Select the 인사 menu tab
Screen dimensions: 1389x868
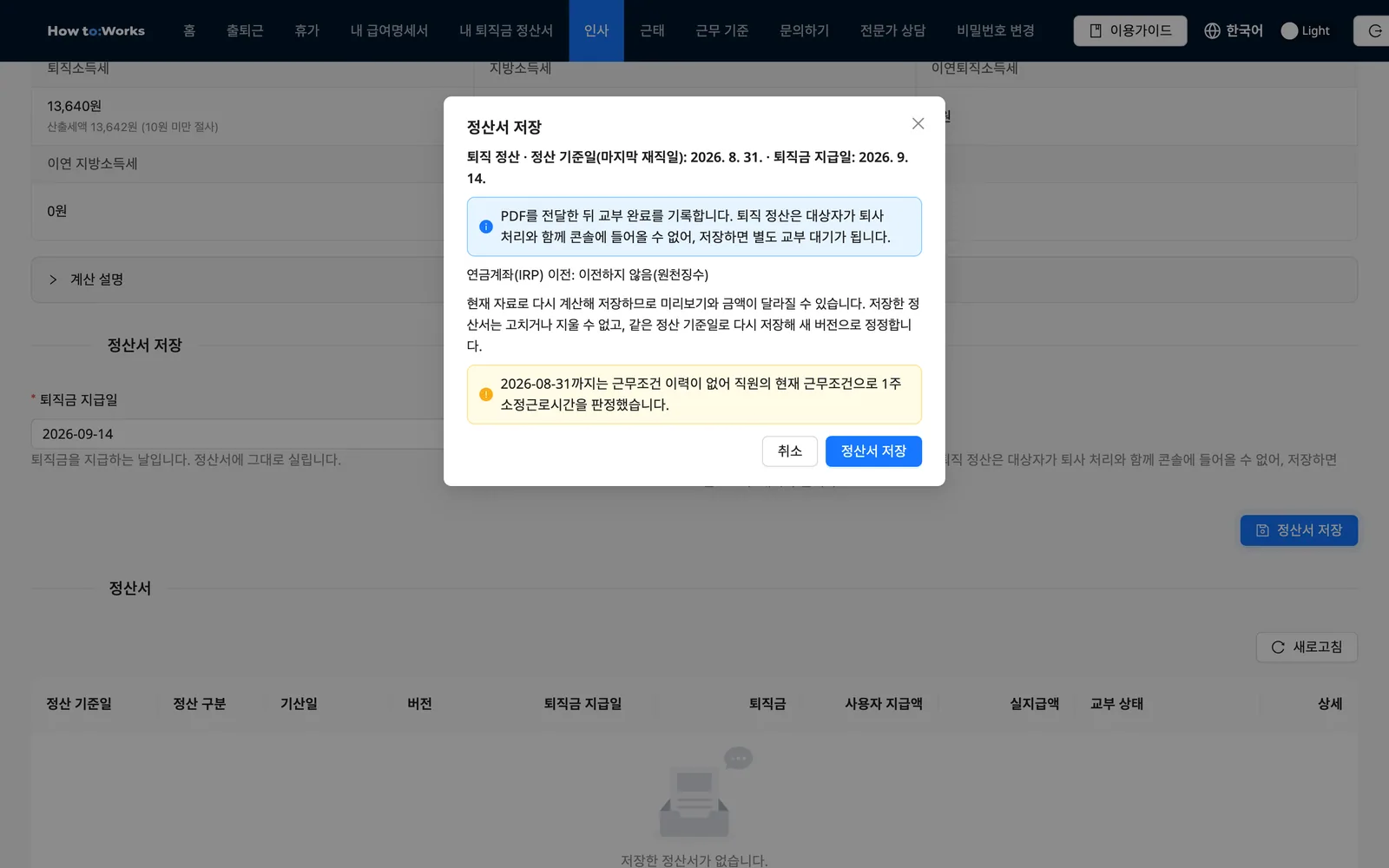[x=596, y=30]
